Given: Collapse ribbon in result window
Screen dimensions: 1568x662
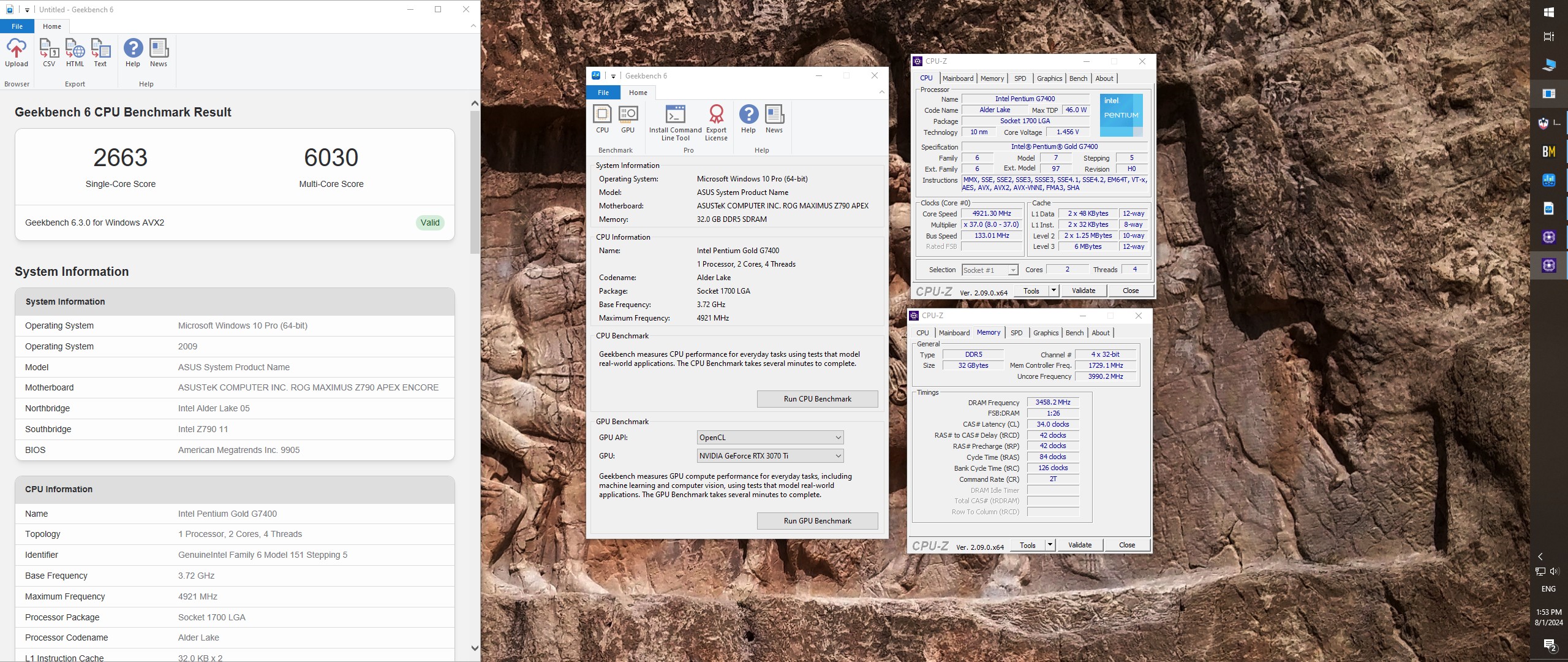Looking at the screenshot, I should tap(473, 26).
